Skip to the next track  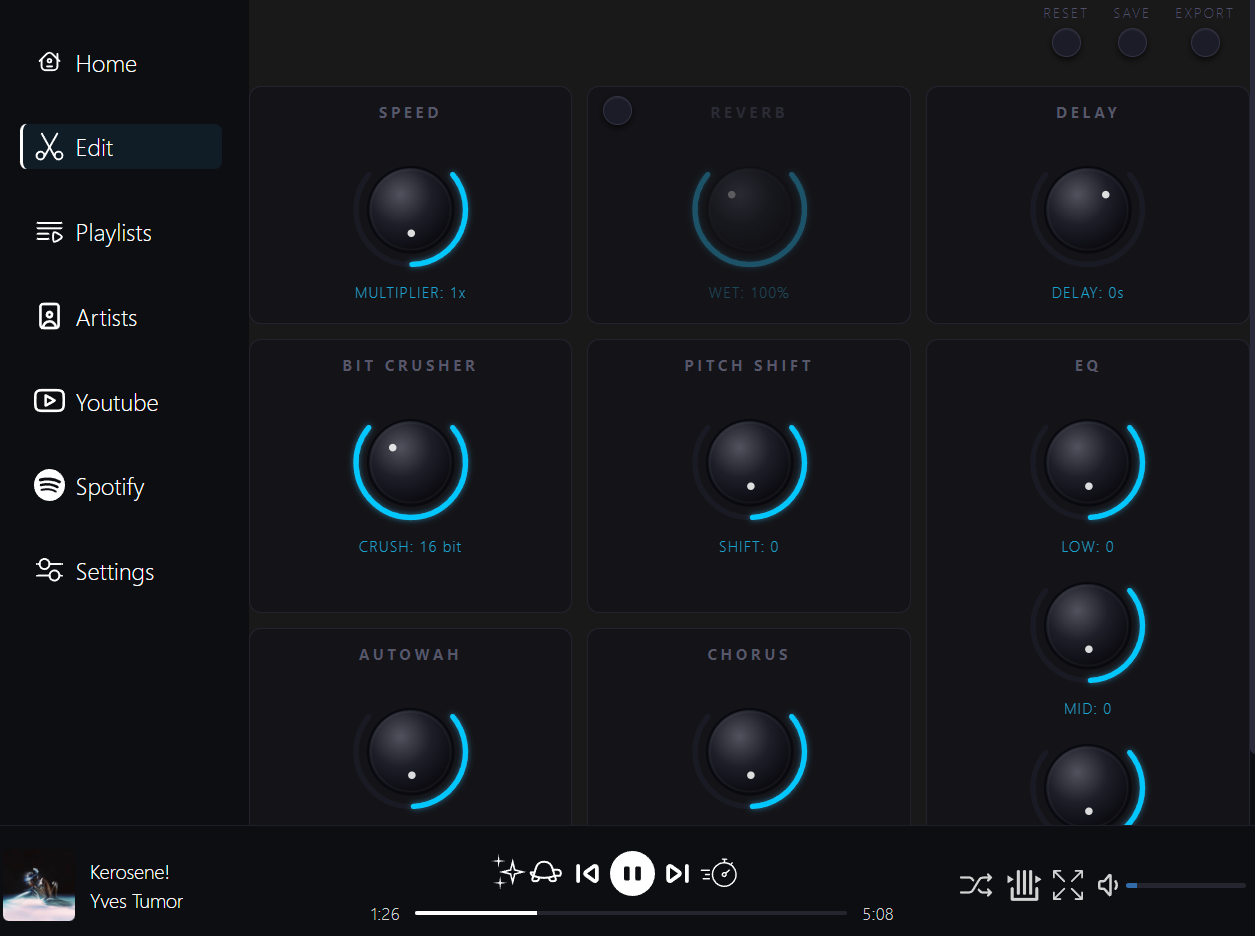[676, 872]
